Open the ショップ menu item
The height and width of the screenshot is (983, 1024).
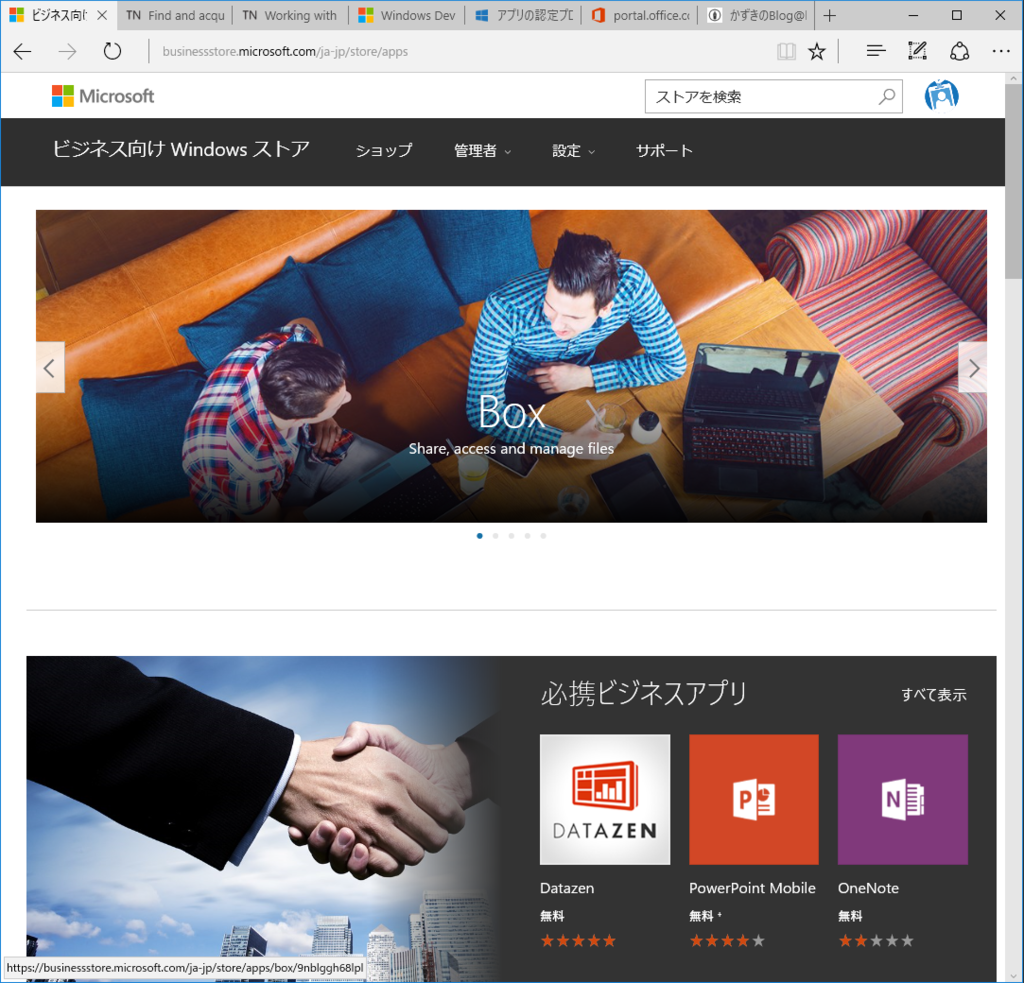coord(384,150)
